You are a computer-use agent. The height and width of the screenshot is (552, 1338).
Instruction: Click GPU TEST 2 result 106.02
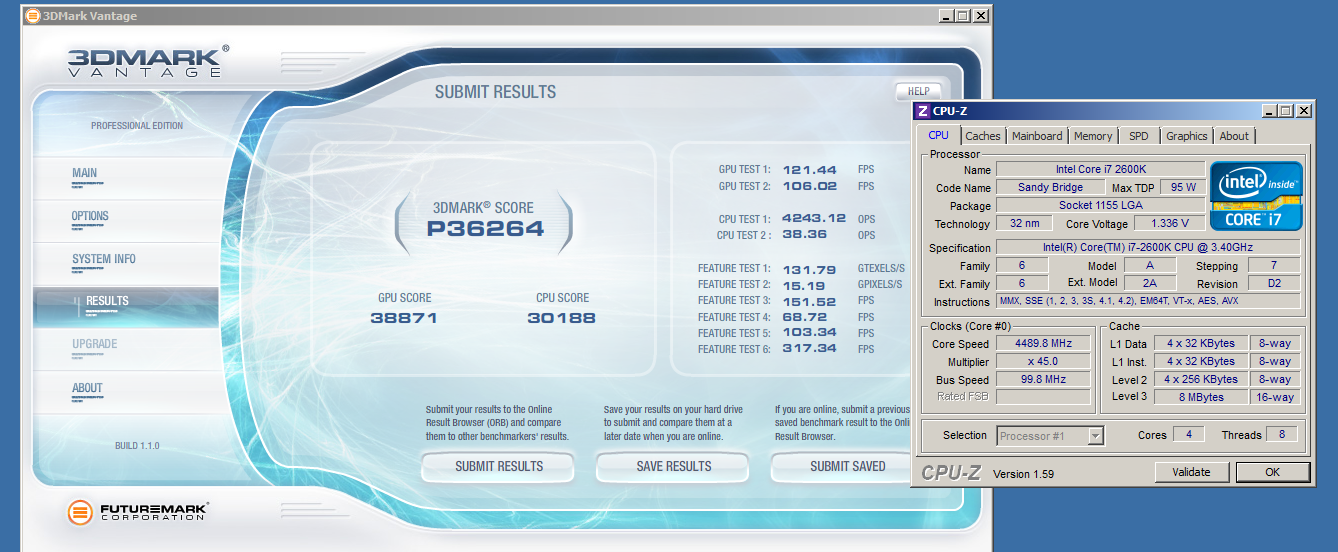click(810, 186)
